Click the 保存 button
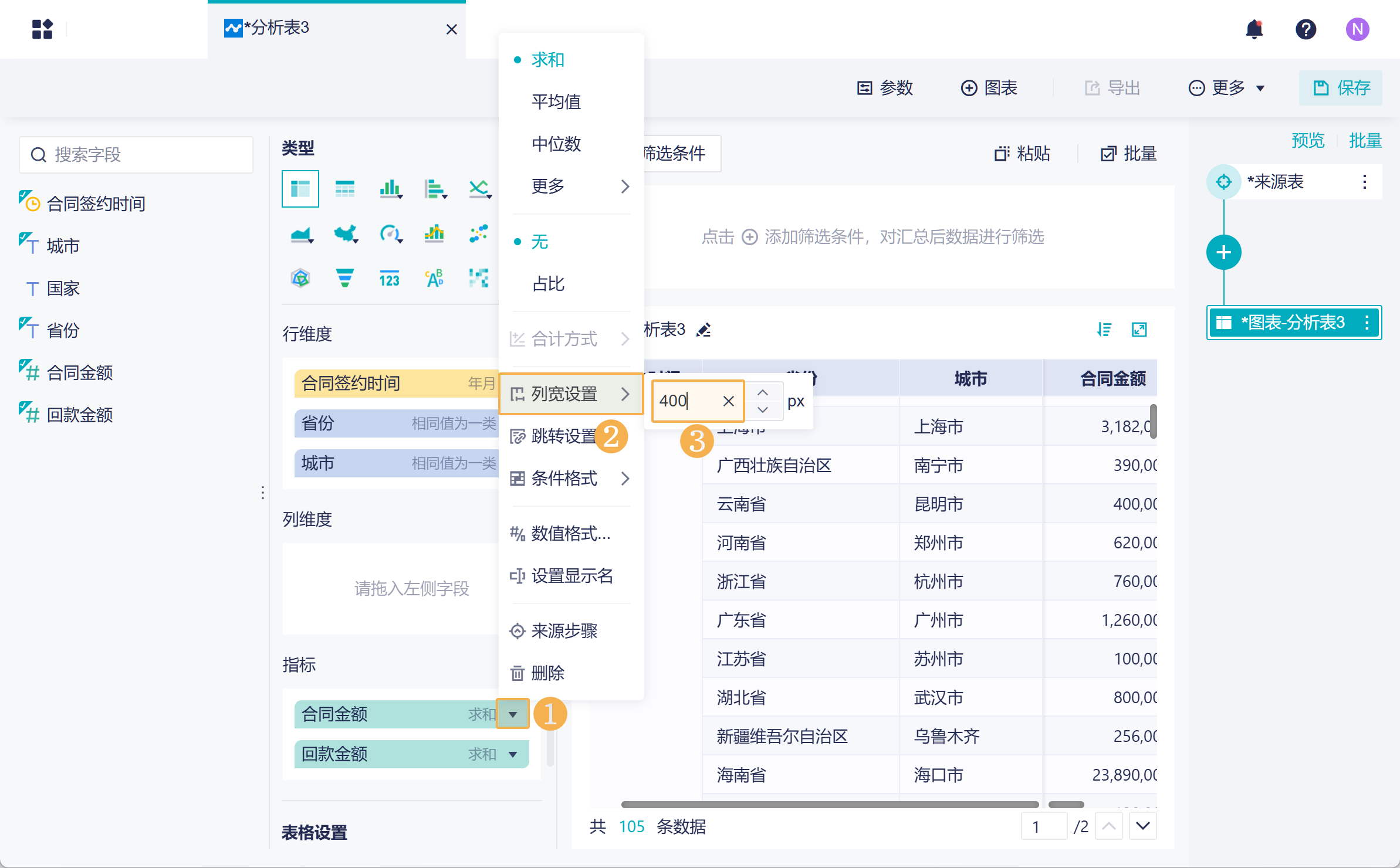1400x868 pixels. point(1341,88)
